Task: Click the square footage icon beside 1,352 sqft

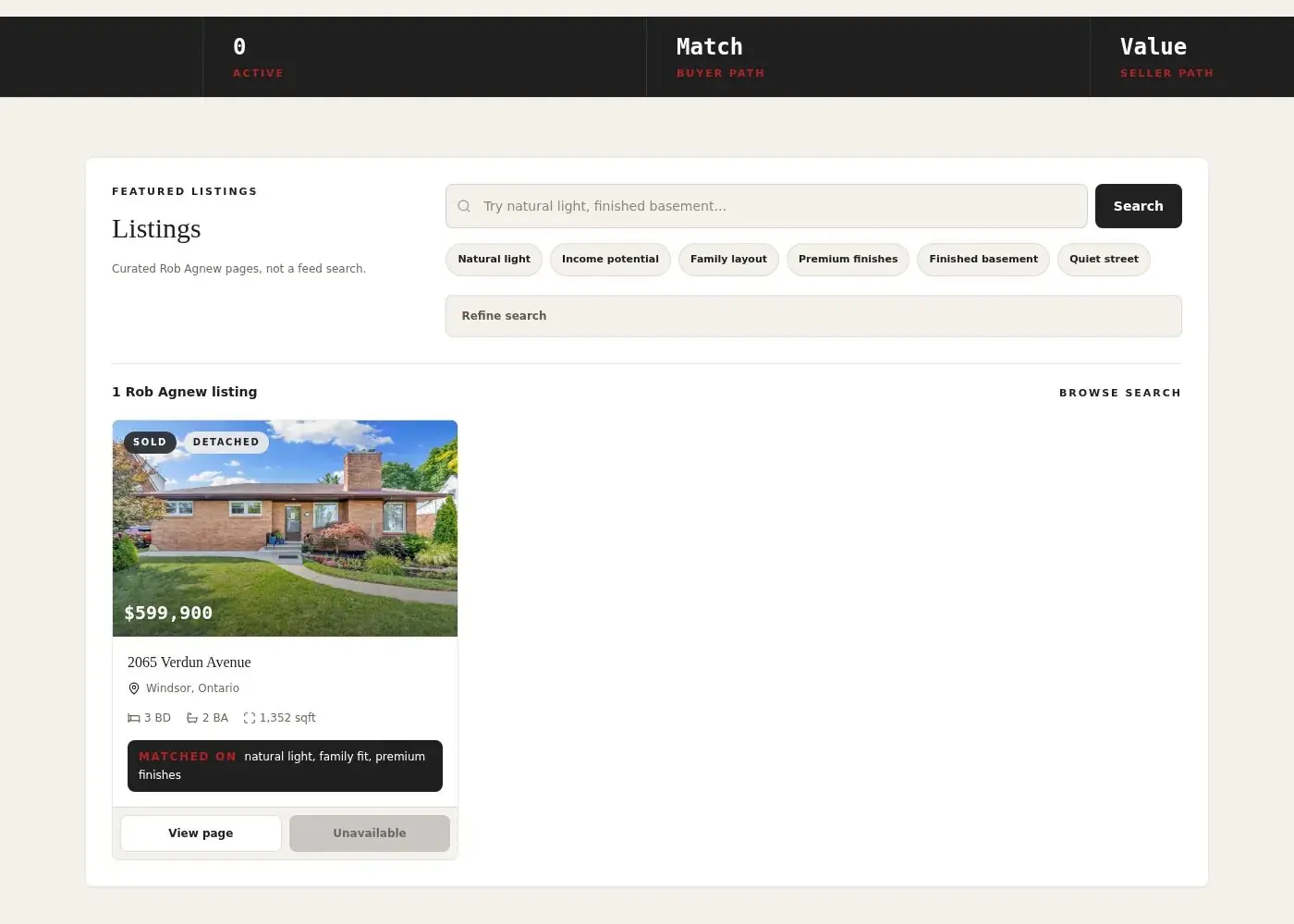Action: pos(250,718)
